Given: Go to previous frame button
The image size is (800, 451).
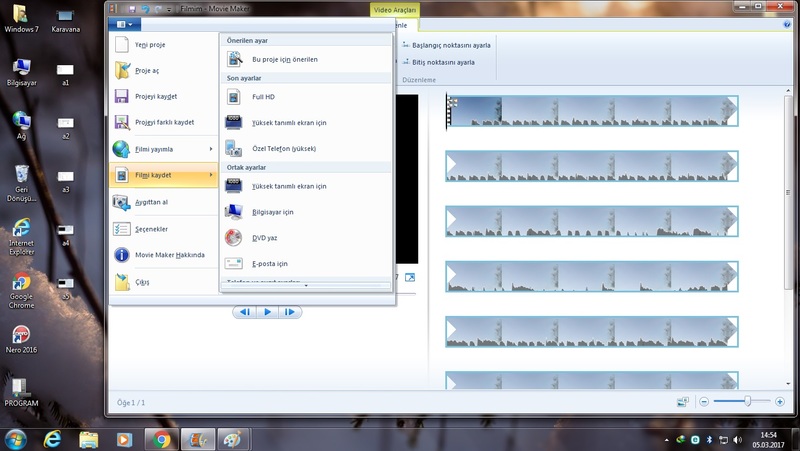Looking at the screenshot, I should tap(245, 312).
